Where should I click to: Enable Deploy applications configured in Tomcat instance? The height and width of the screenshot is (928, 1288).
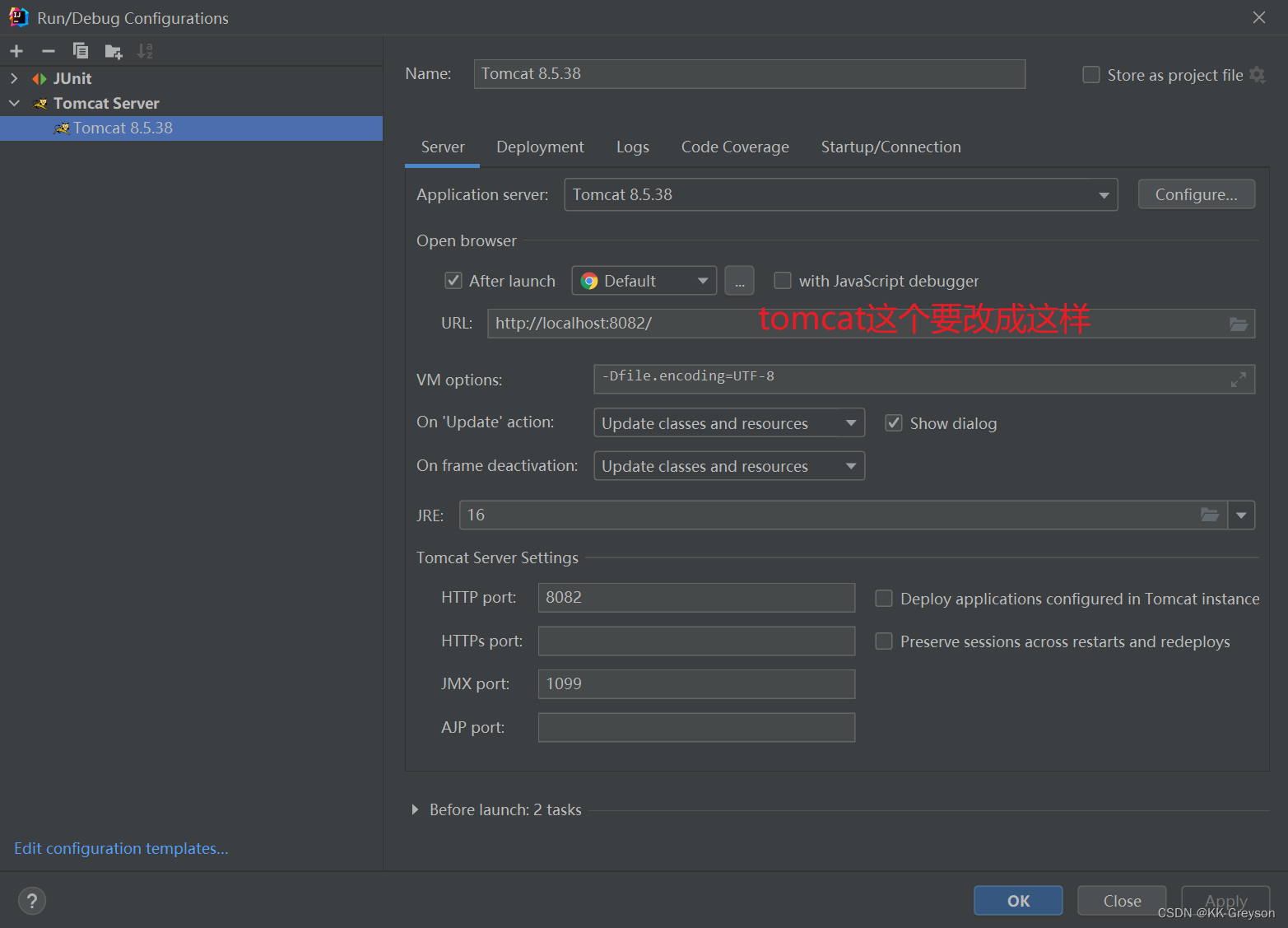click(x=884, y=599)
